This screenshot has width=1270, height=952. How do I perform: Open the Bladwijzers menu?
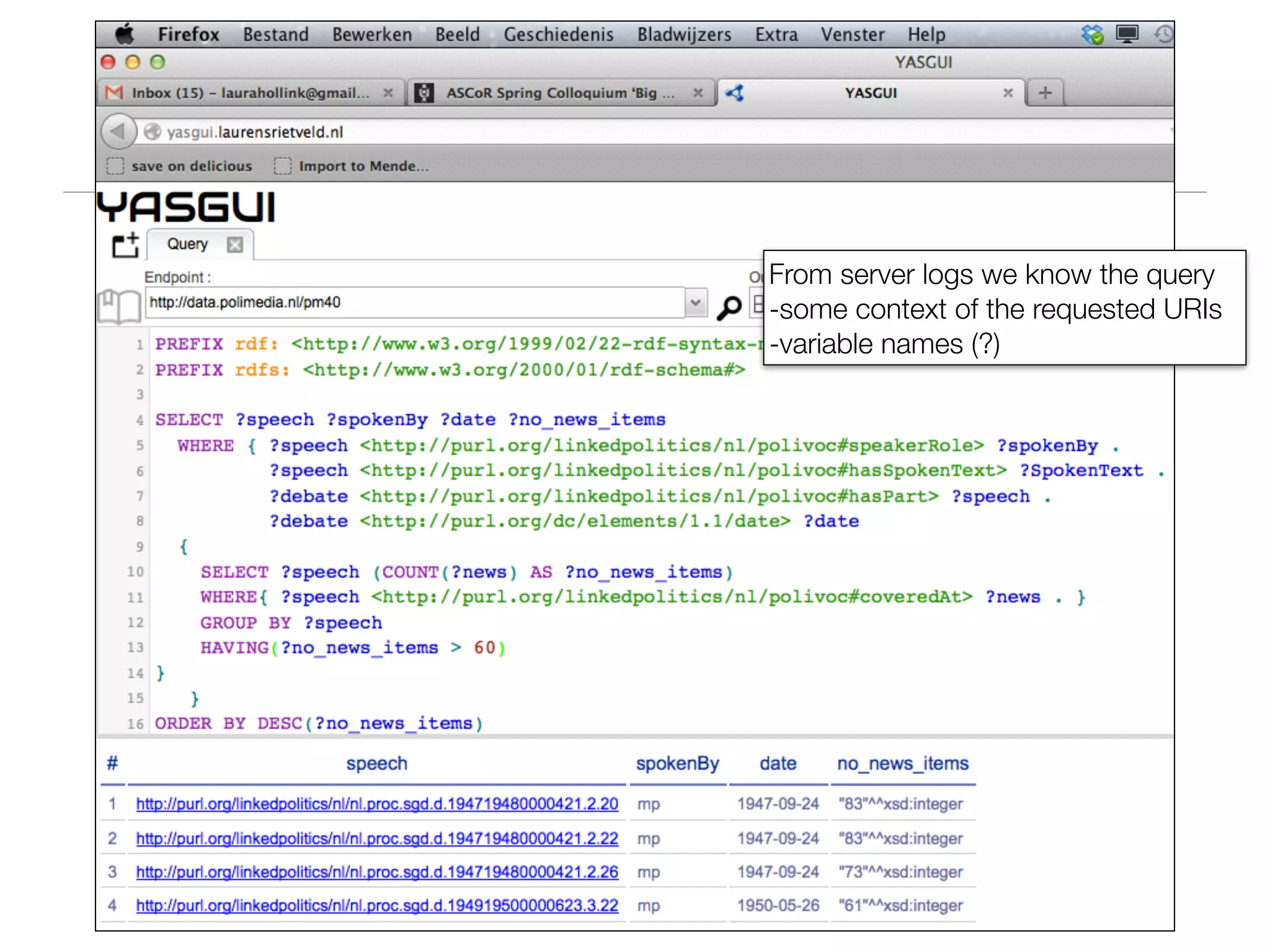pyautogui.click(x=684, y=35)
